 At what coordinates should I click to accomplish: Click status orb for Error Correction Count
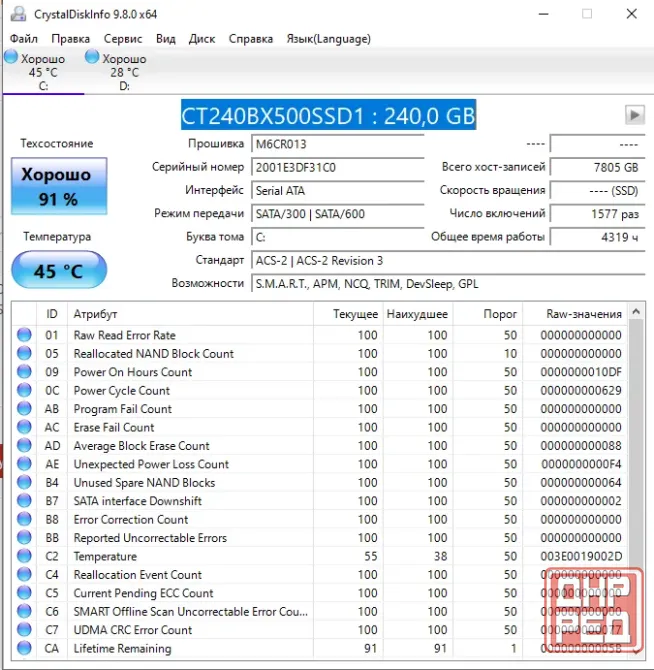pyautogui.click(x=24, y=519)
